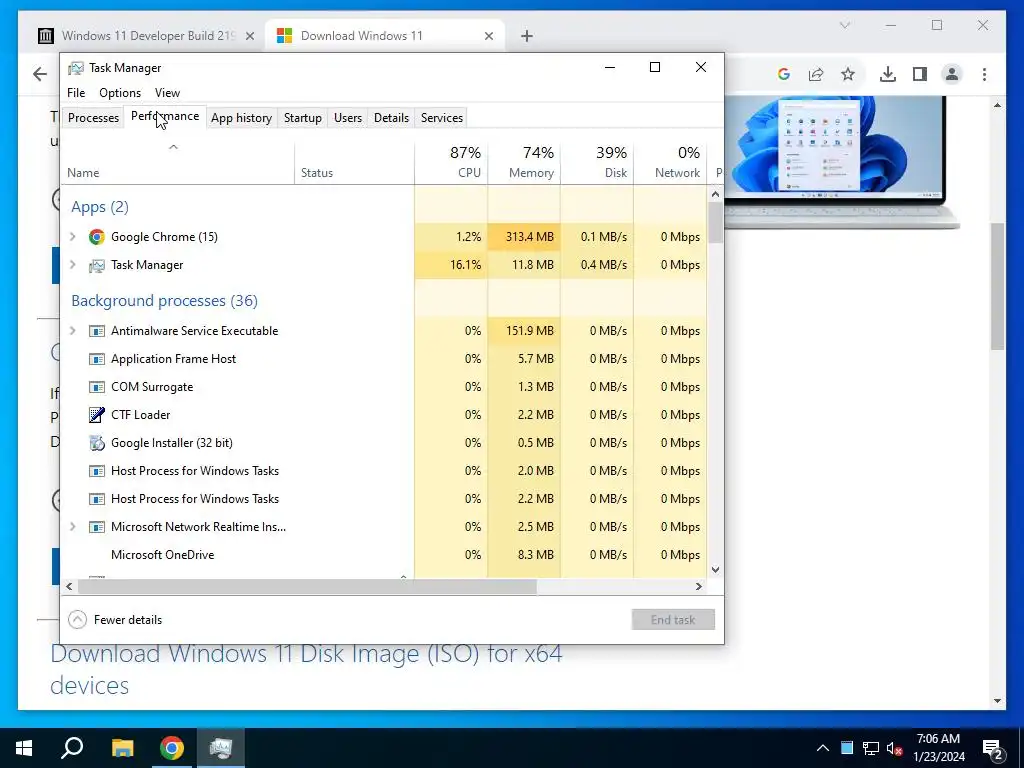Open the Windows Start menu
The image size is (1024, 768).
pos(24,748)
